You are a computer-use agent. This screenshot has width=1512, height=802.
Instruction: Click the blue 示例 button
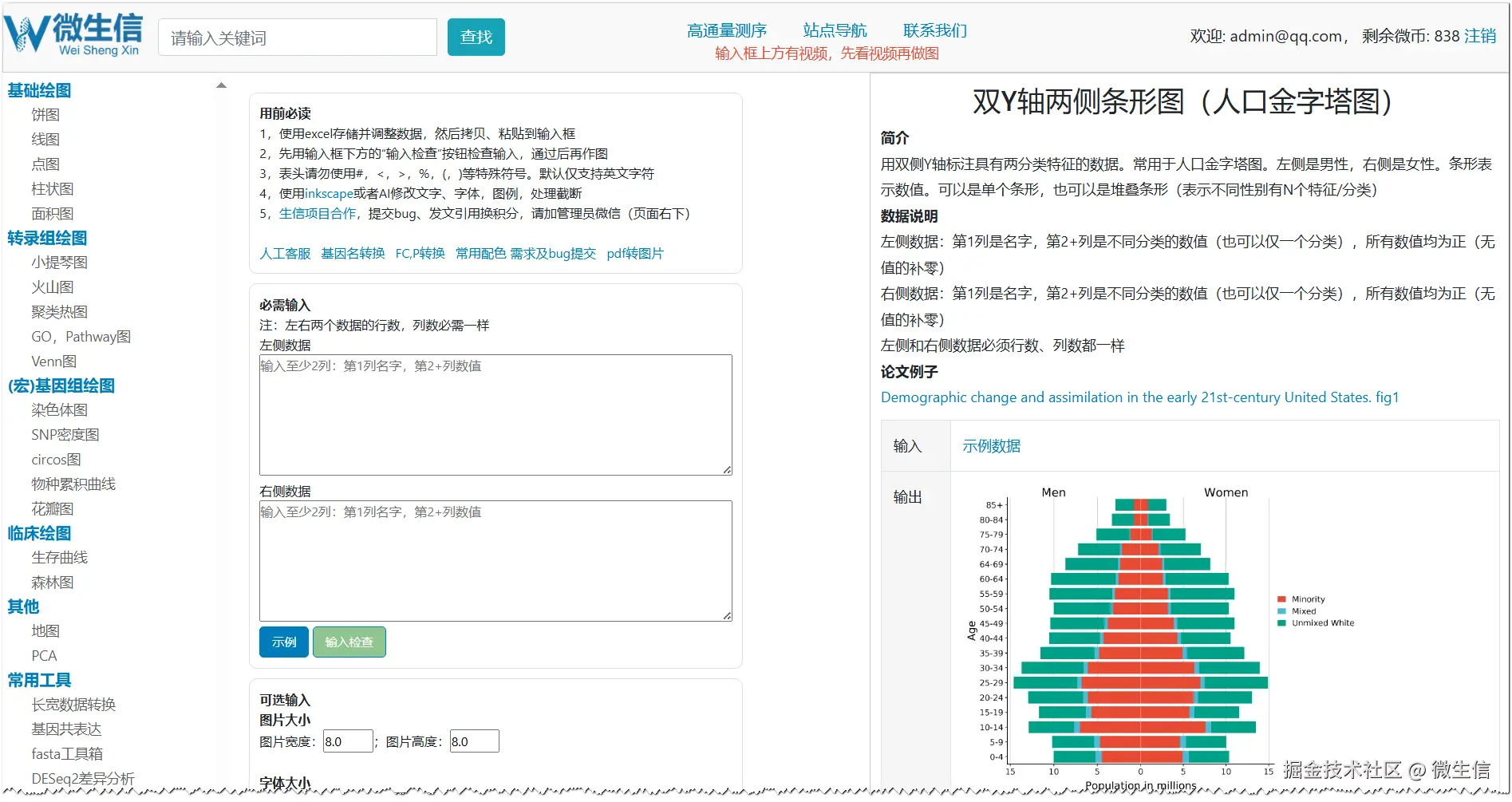(284, 642)
